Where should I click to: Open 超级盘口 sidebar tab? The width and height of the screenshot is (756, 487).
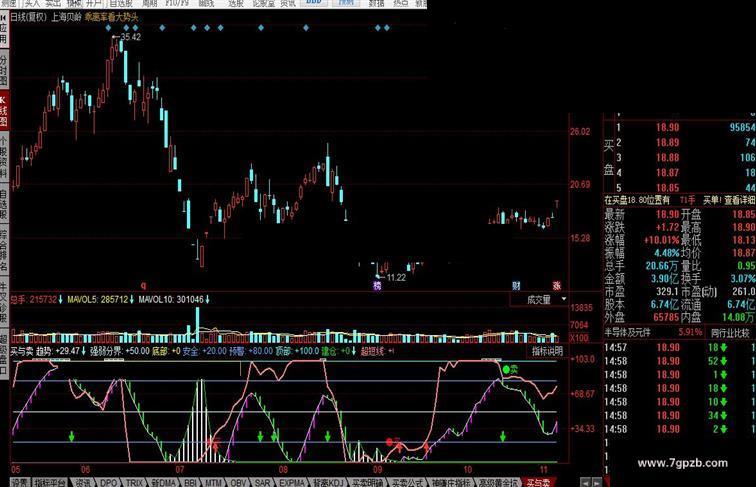[3, 353]
